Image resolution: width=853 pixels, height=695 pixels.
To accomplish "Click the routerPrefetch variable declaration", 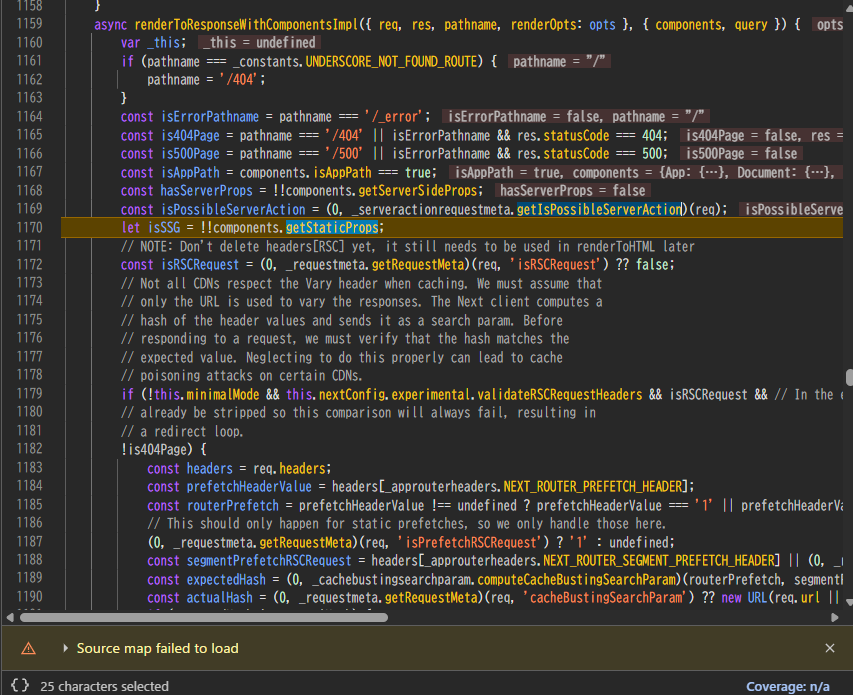I will pos(233,506).
